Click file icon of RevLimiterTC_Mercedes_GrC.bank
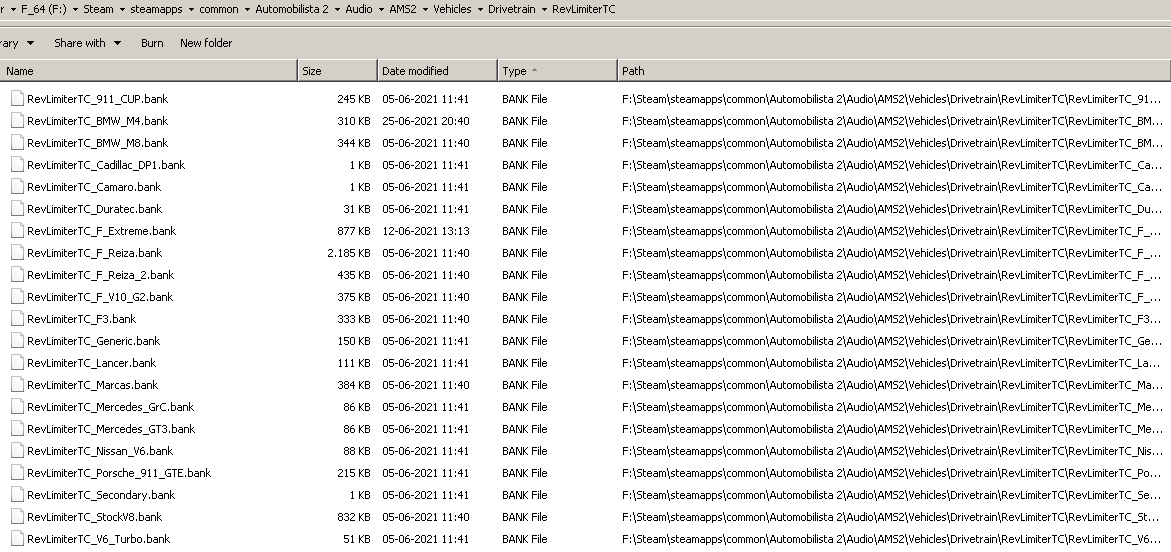The image size is (1171, 552). tap(17, 407)
